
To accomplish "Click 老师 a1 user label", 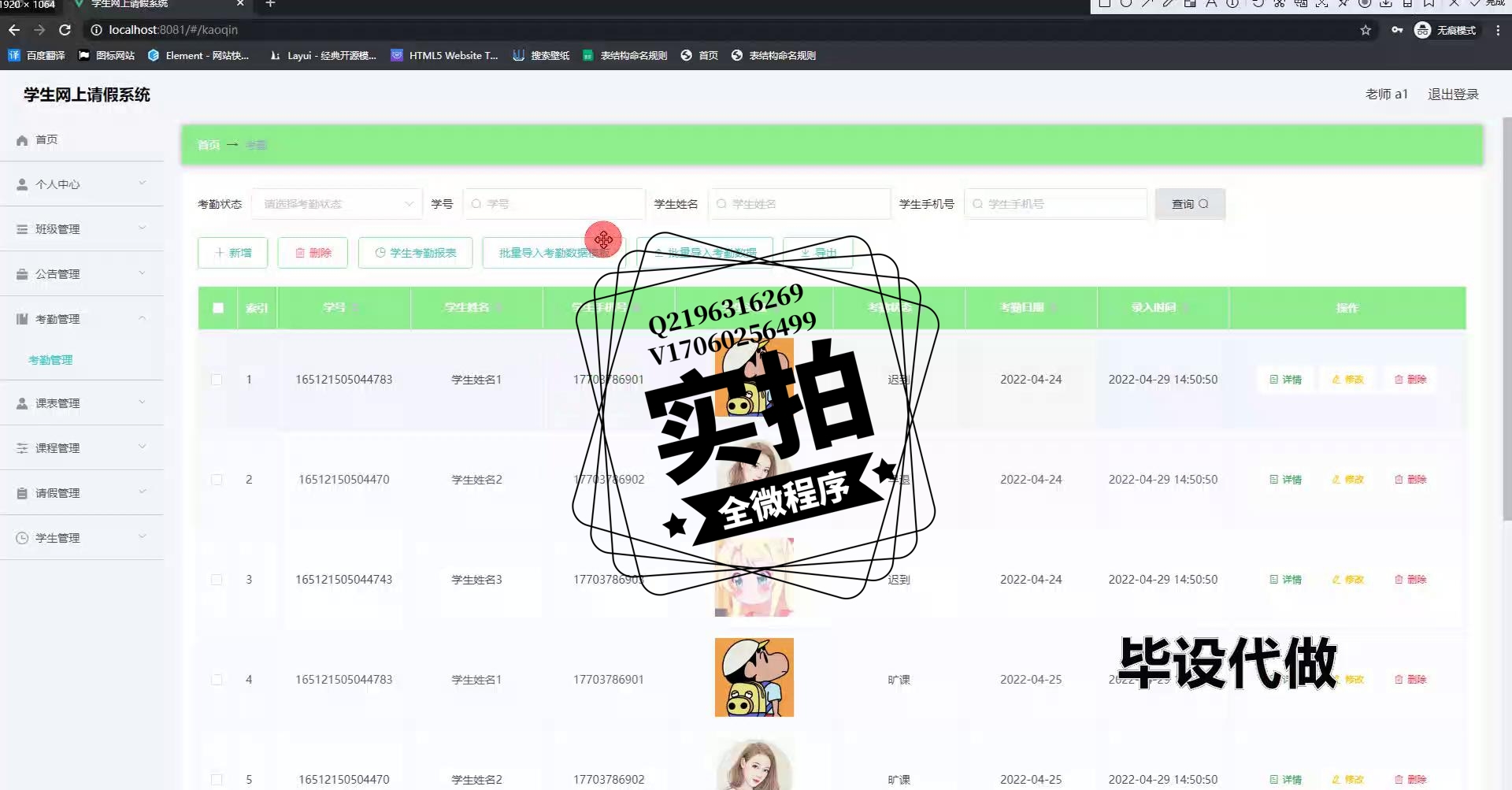I will 1386,95.
